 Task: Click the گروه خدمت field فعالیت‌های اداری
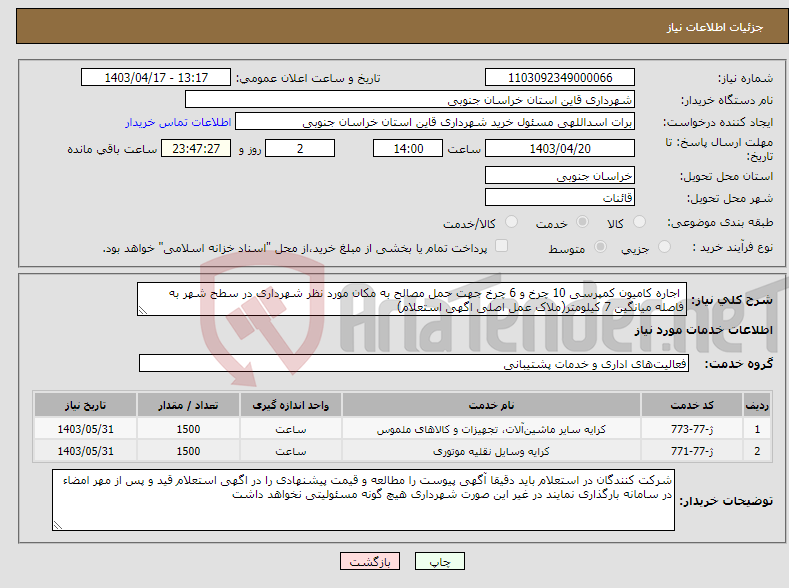414,363
